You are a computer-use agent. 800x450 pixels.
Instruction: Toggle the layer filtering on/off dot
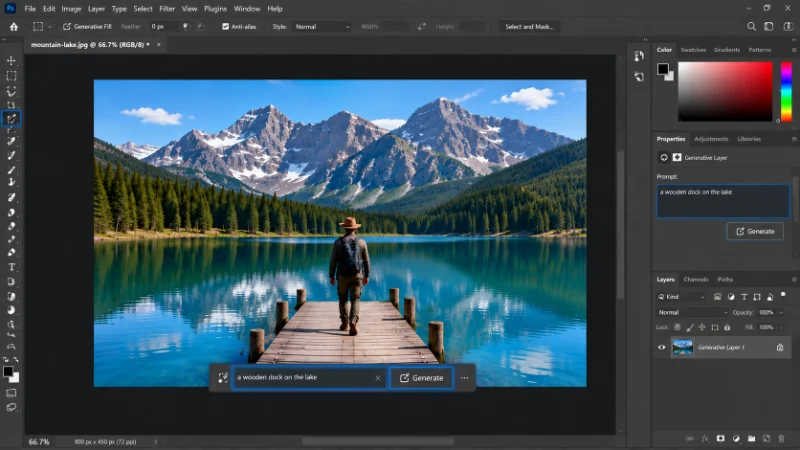click(x=783, y=295)
